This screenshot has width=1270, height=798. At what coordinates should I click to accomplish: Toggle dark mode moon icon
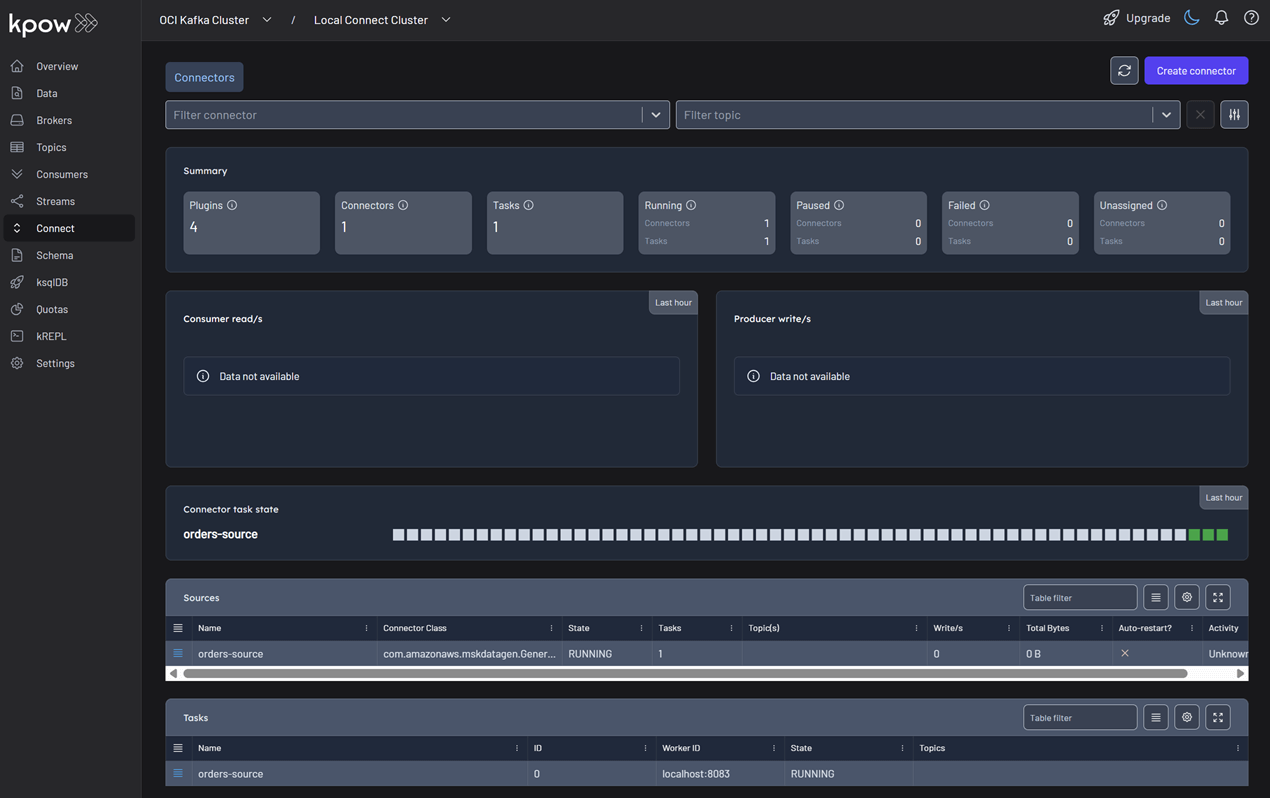(1191, 18)
